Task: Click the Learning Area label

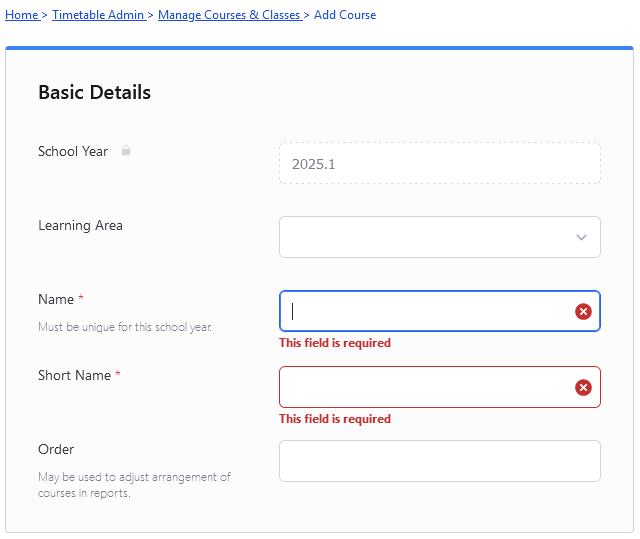Action: [80, 225]
